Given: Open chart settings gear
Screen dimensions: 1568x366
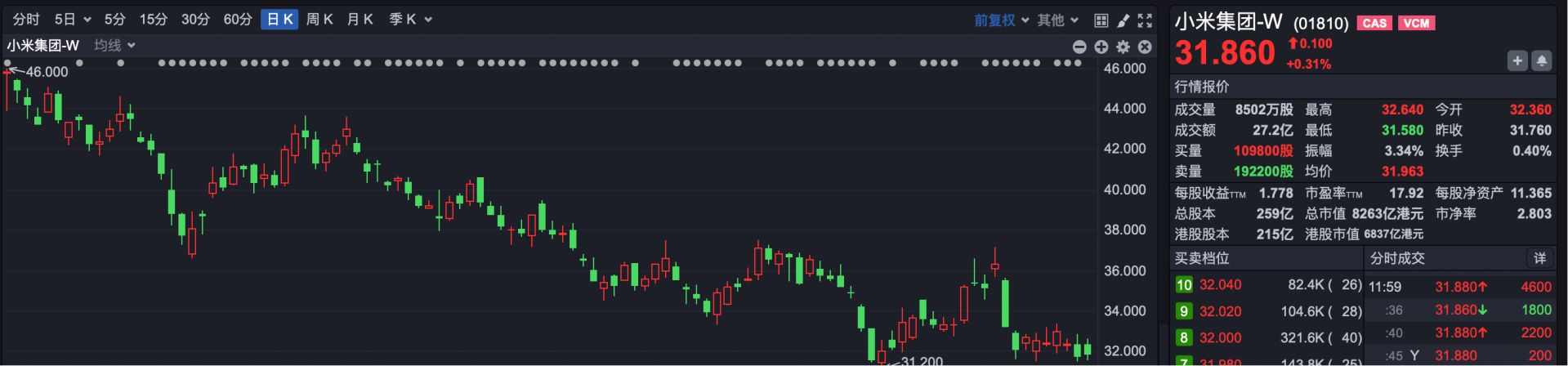Looking at the screenshot, I should point(1123,47).
